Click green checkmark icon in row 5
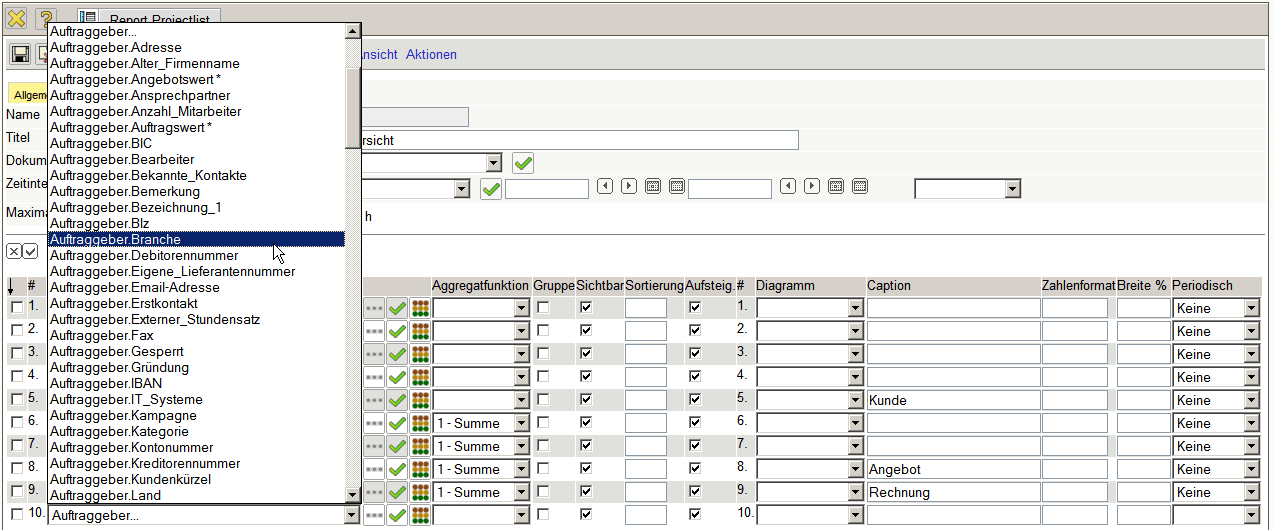Image resolution: width=1274 pixels, height=530 pixels. click(398, 400)
